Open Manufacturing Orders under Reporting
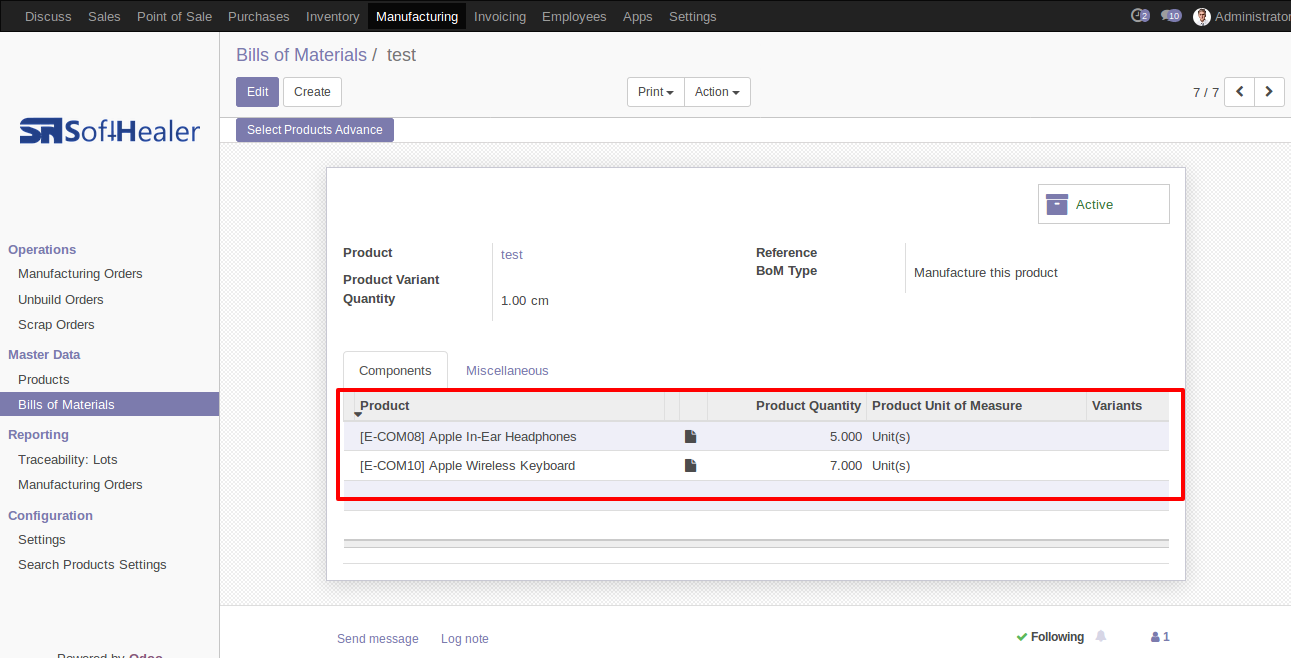 pos(80,484)
